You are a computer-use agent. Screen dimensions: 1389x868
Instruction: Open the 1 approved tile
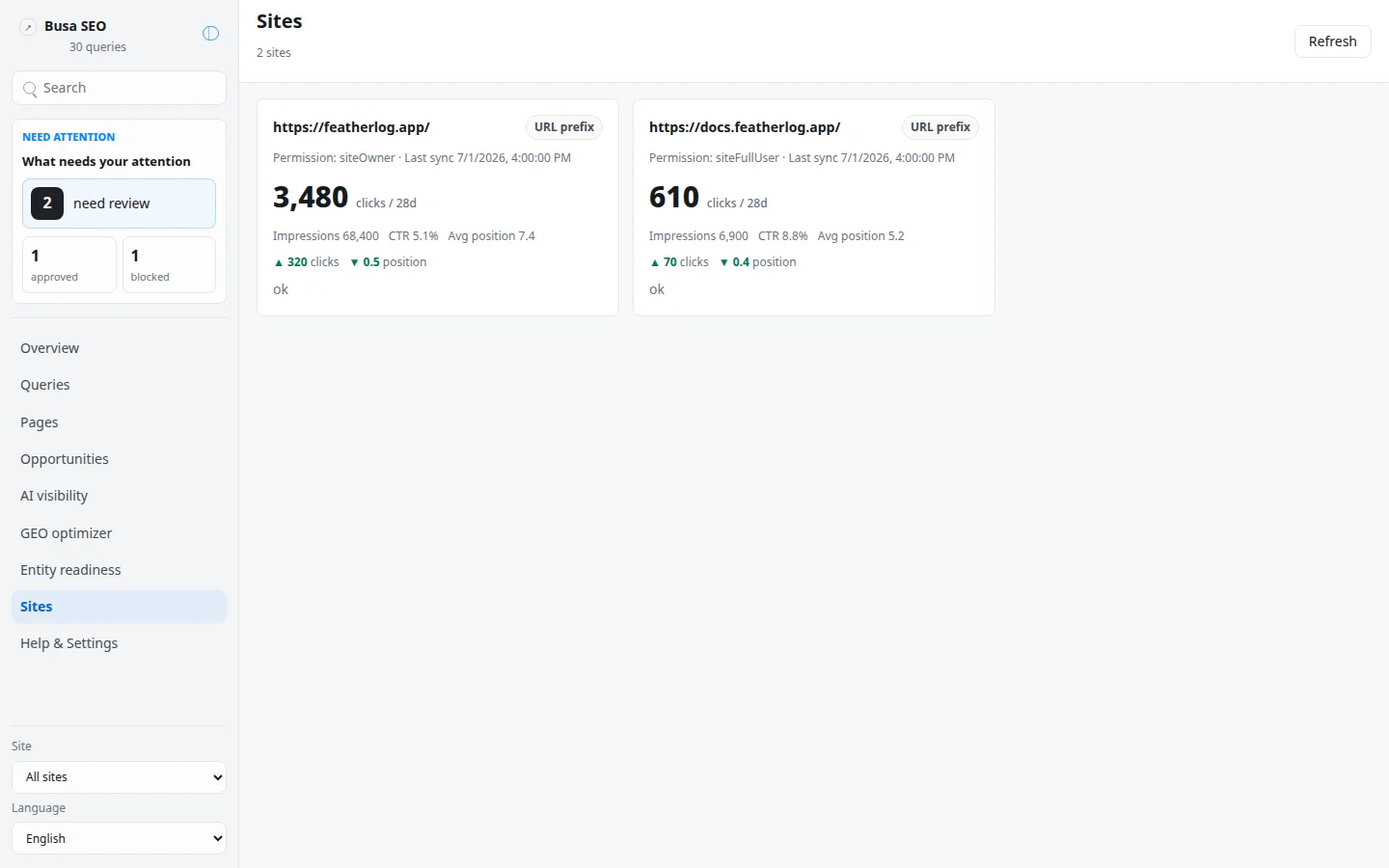pos(69,264)
